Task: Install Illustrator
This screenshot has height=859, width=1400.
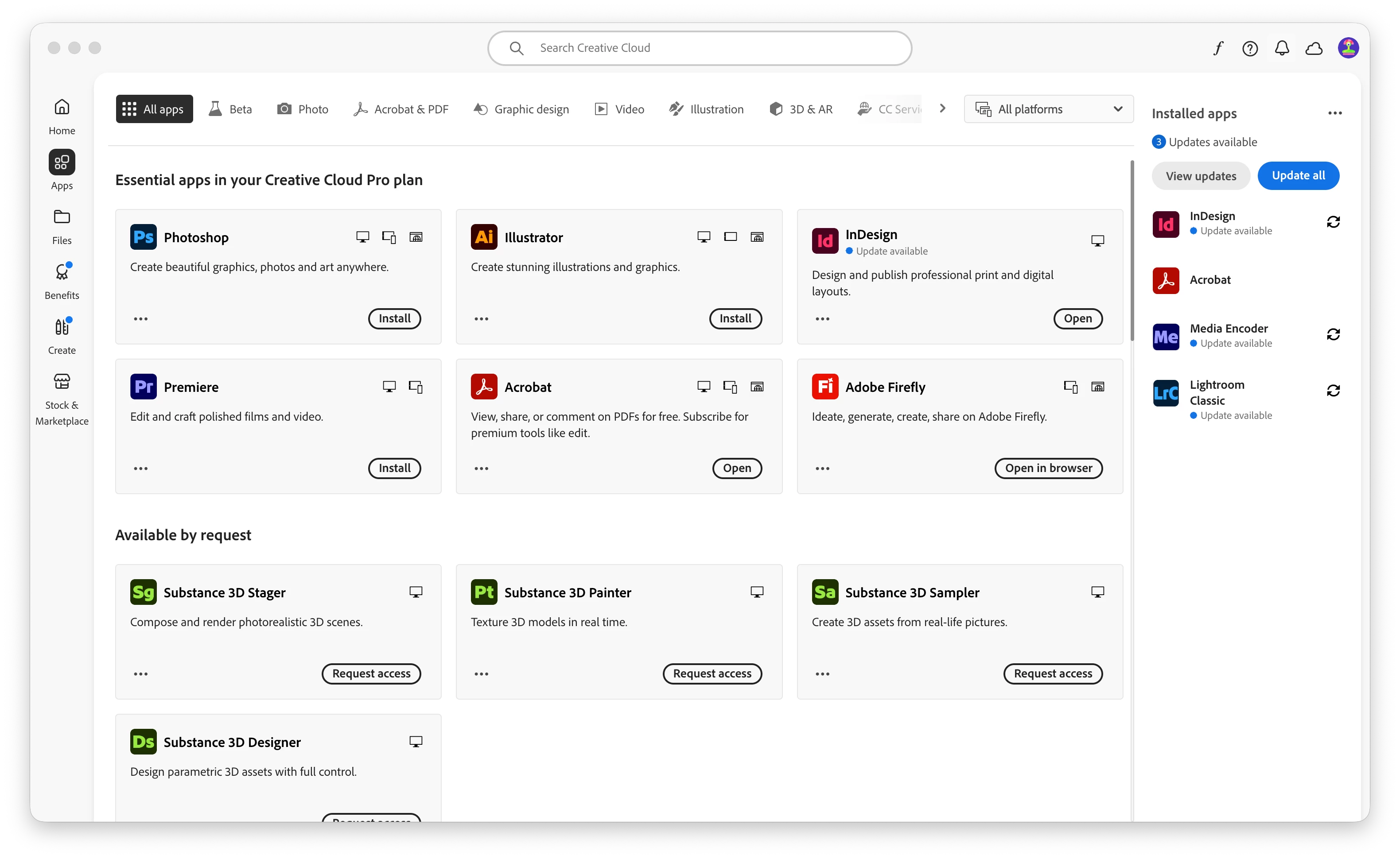Action: [x=735, y=319]
